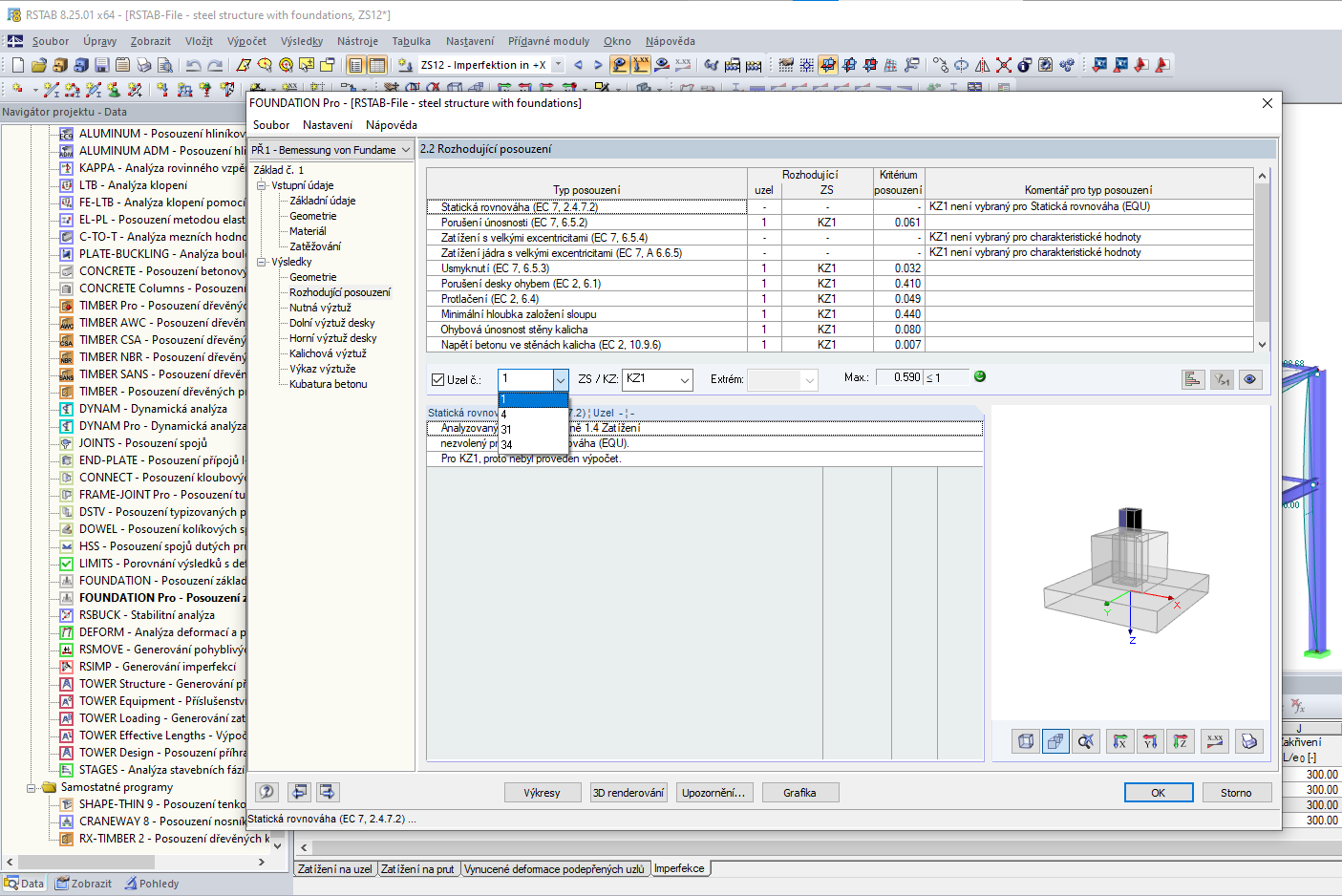This screenshot has height=896, width=1342.
Task: Open the ZS / KZ dropdown showing KZ1
Action: (684, 380)
